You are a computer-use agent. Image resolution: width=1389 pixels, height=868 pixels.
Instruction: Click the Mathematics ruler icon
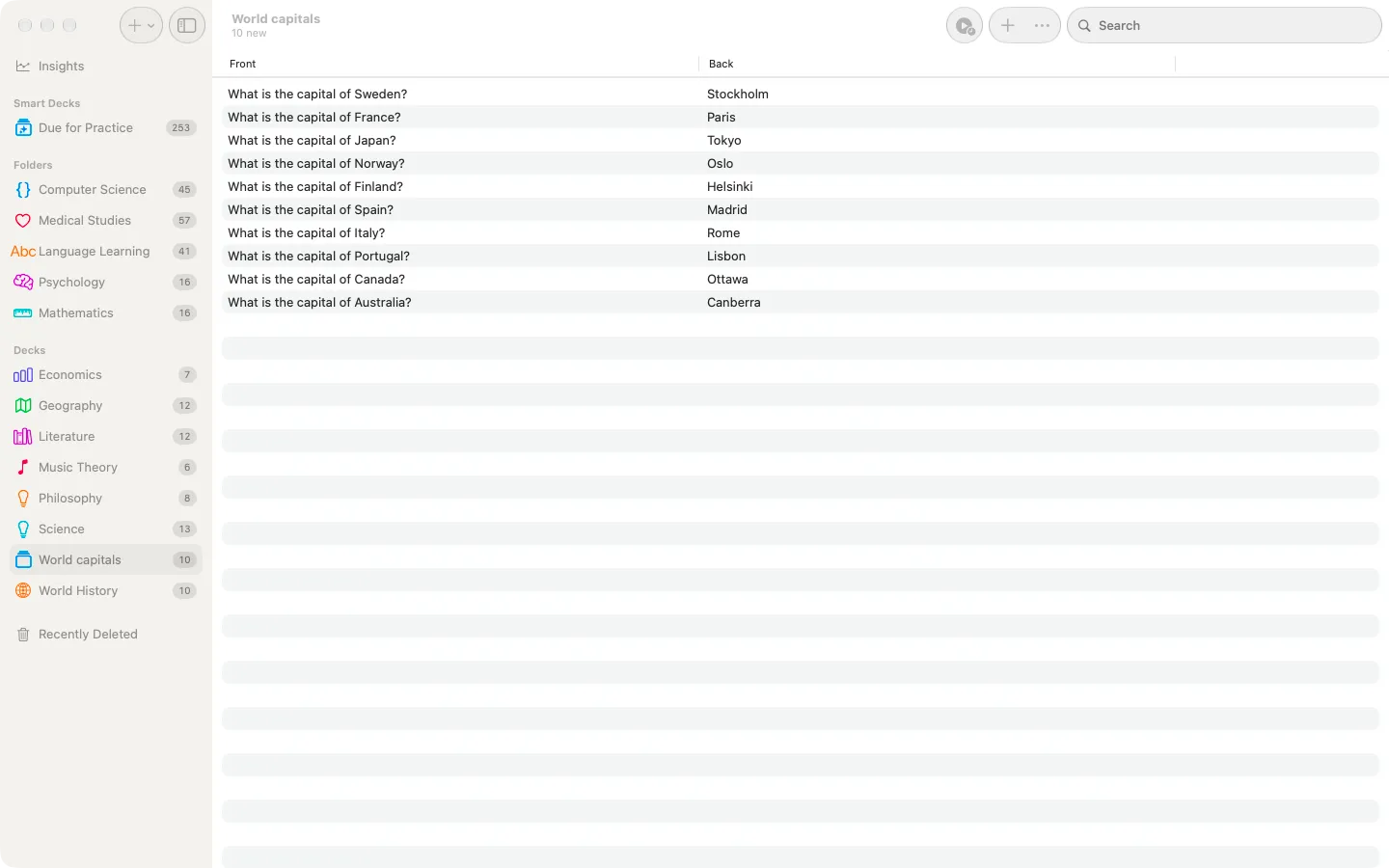point(23,313)
